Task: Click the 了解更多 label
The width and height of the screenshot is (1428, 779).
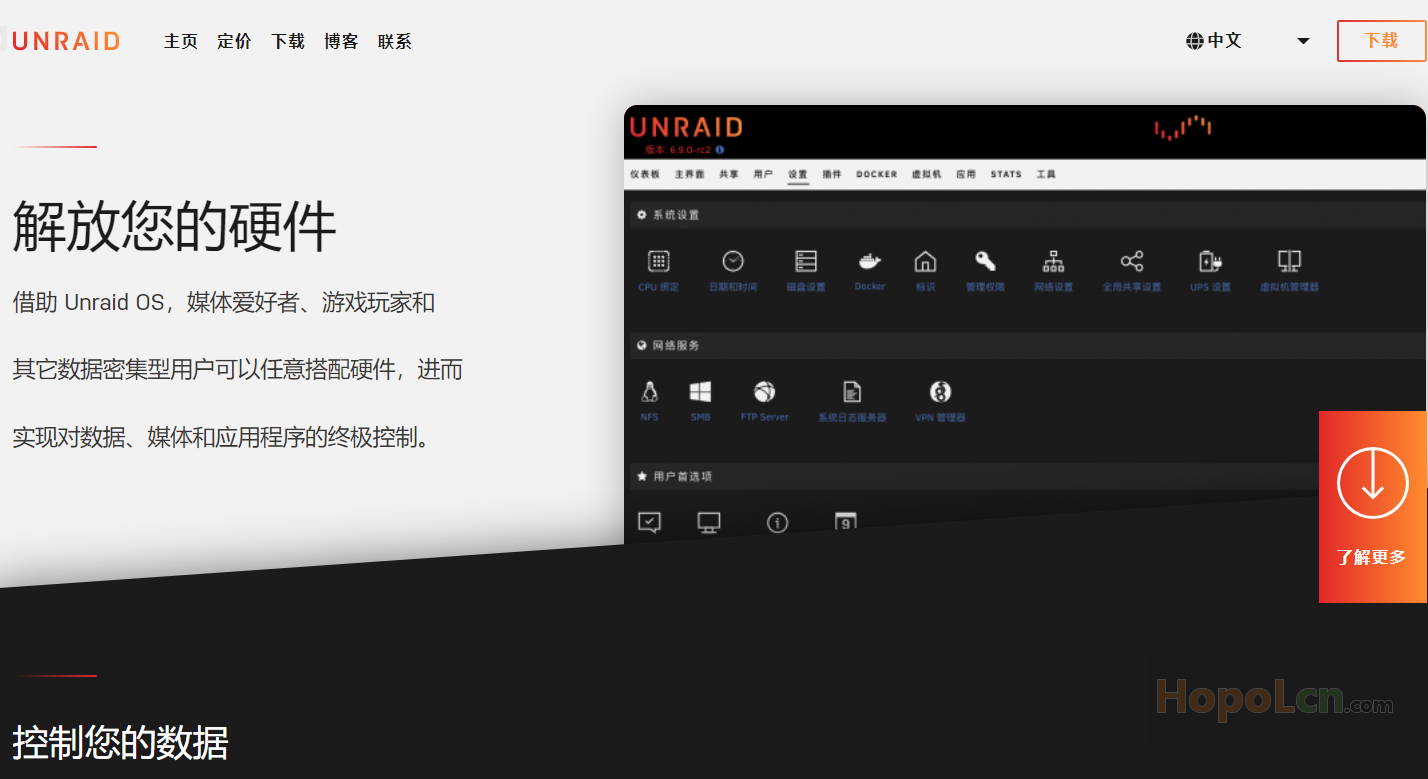Action: (x=1371, y=557)
